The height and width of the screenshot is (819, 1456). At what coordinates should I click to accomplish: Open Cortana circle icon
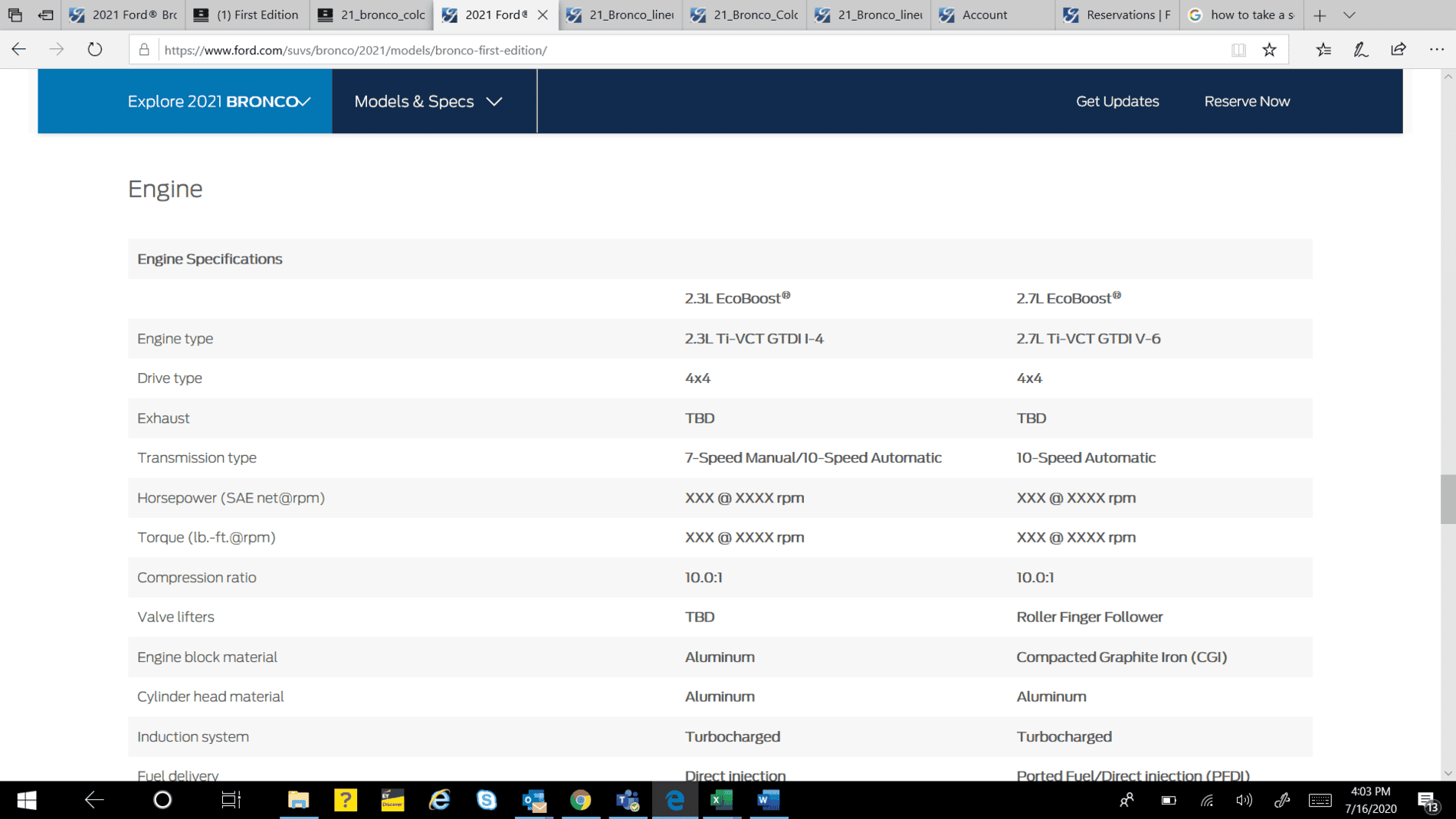[162, 800]
